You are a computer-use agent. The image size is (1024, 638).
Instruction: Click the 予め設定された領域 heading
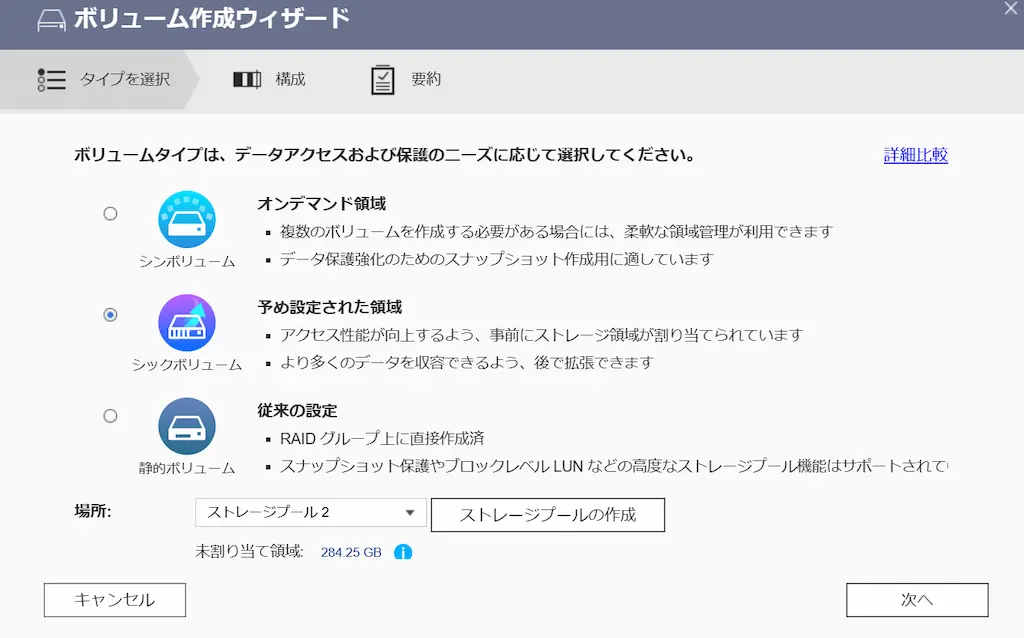pos(330,307)
